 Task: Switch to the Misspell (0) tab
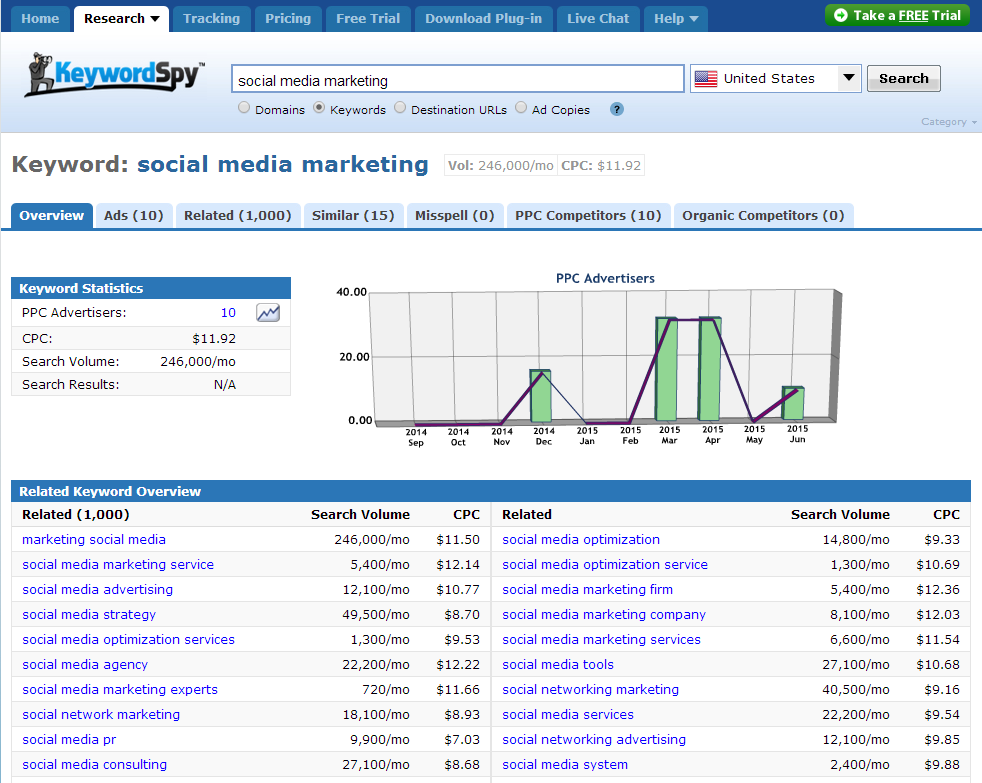click(455, 216)
